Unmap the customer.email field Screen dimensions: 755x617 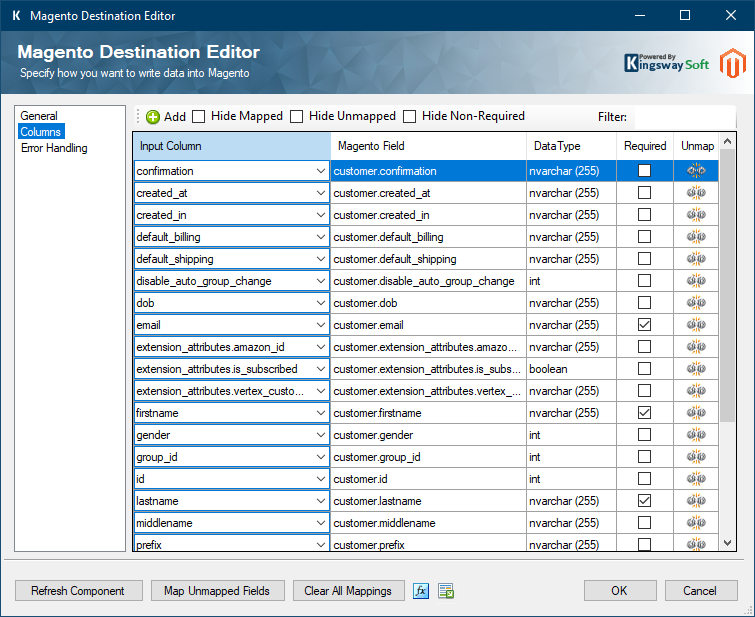696,325
